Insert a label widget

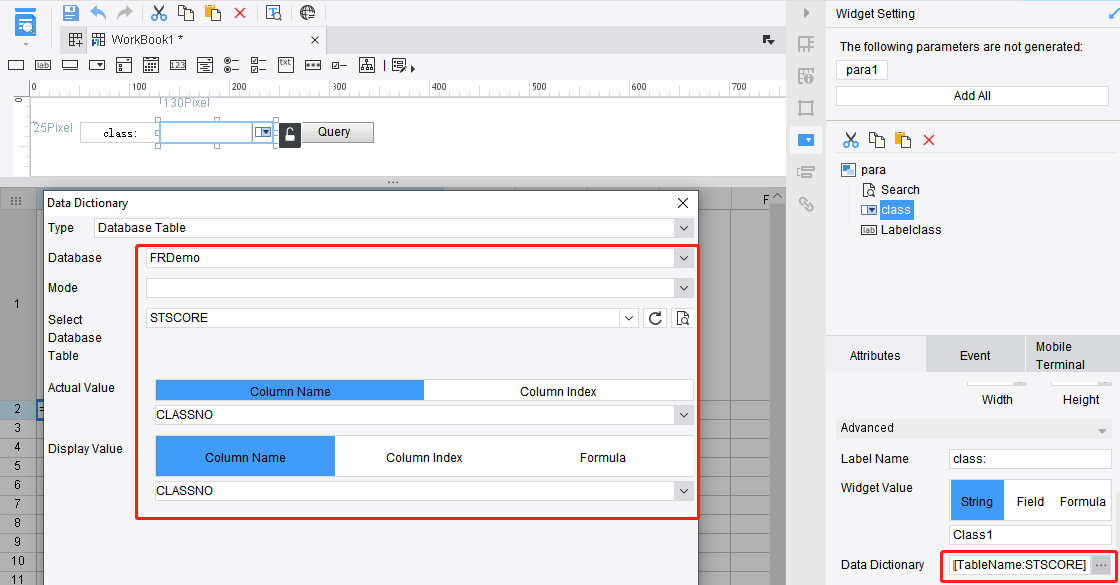click(x=43, y=65)
